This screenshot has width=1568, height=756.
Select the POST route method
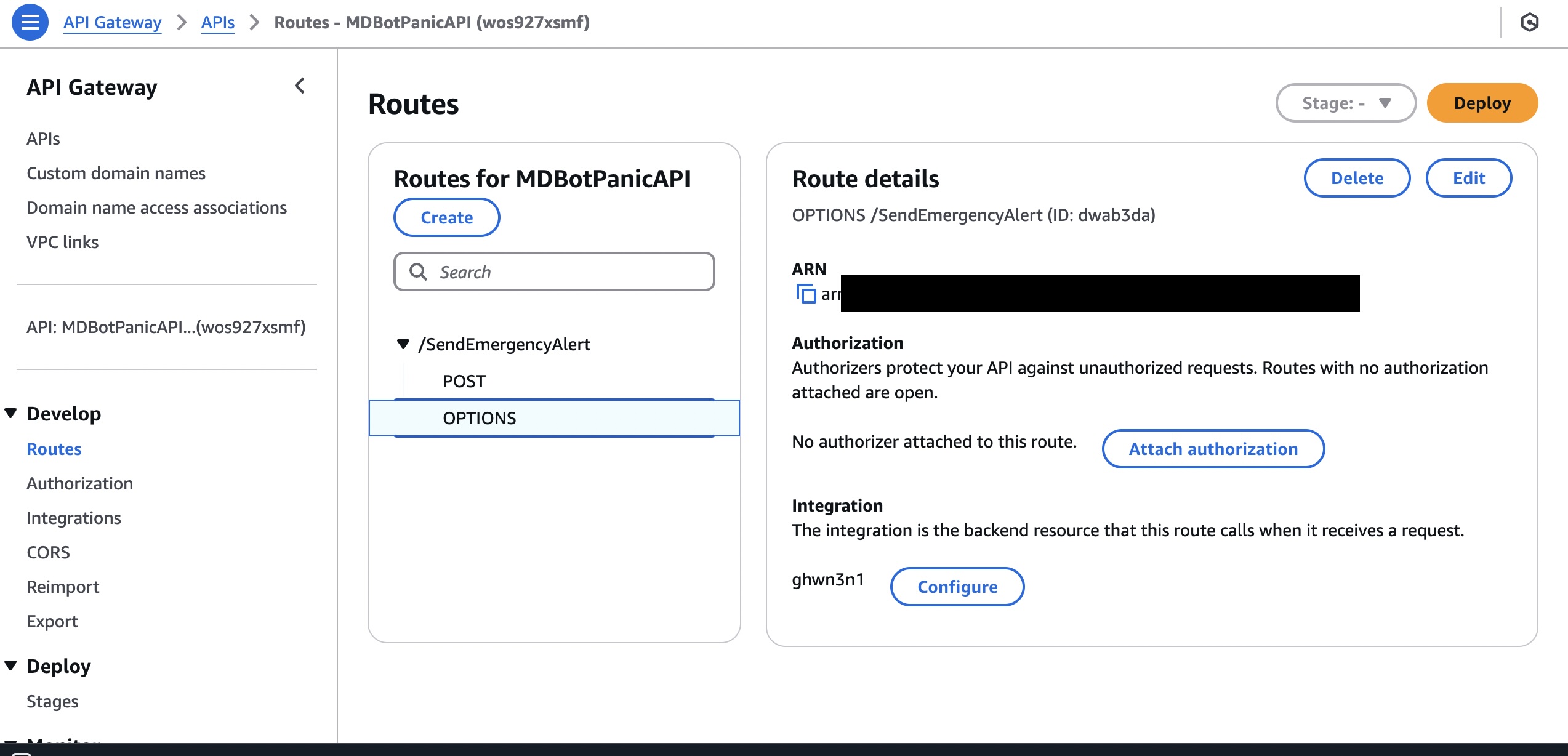pyautogui.click(x=464, y=381)
